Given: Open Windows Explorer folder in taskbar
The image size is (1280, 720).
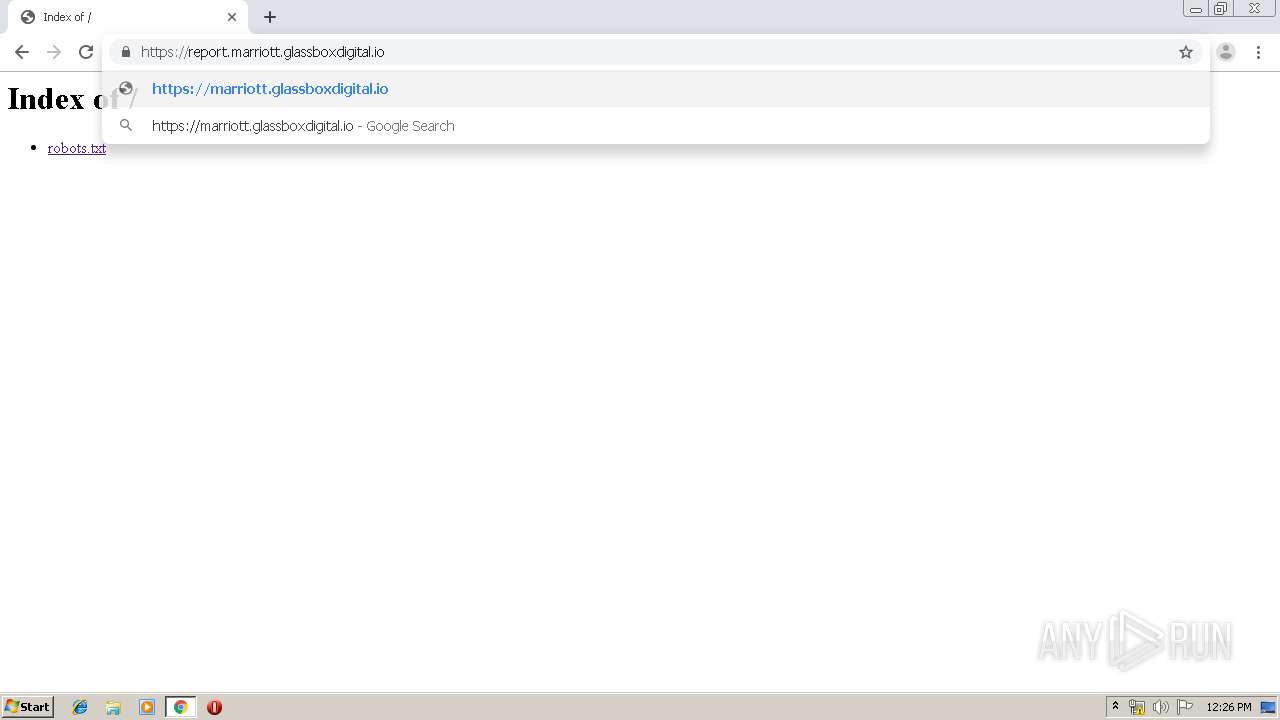Looking at the screenshot, I should (x=113, y=707).
